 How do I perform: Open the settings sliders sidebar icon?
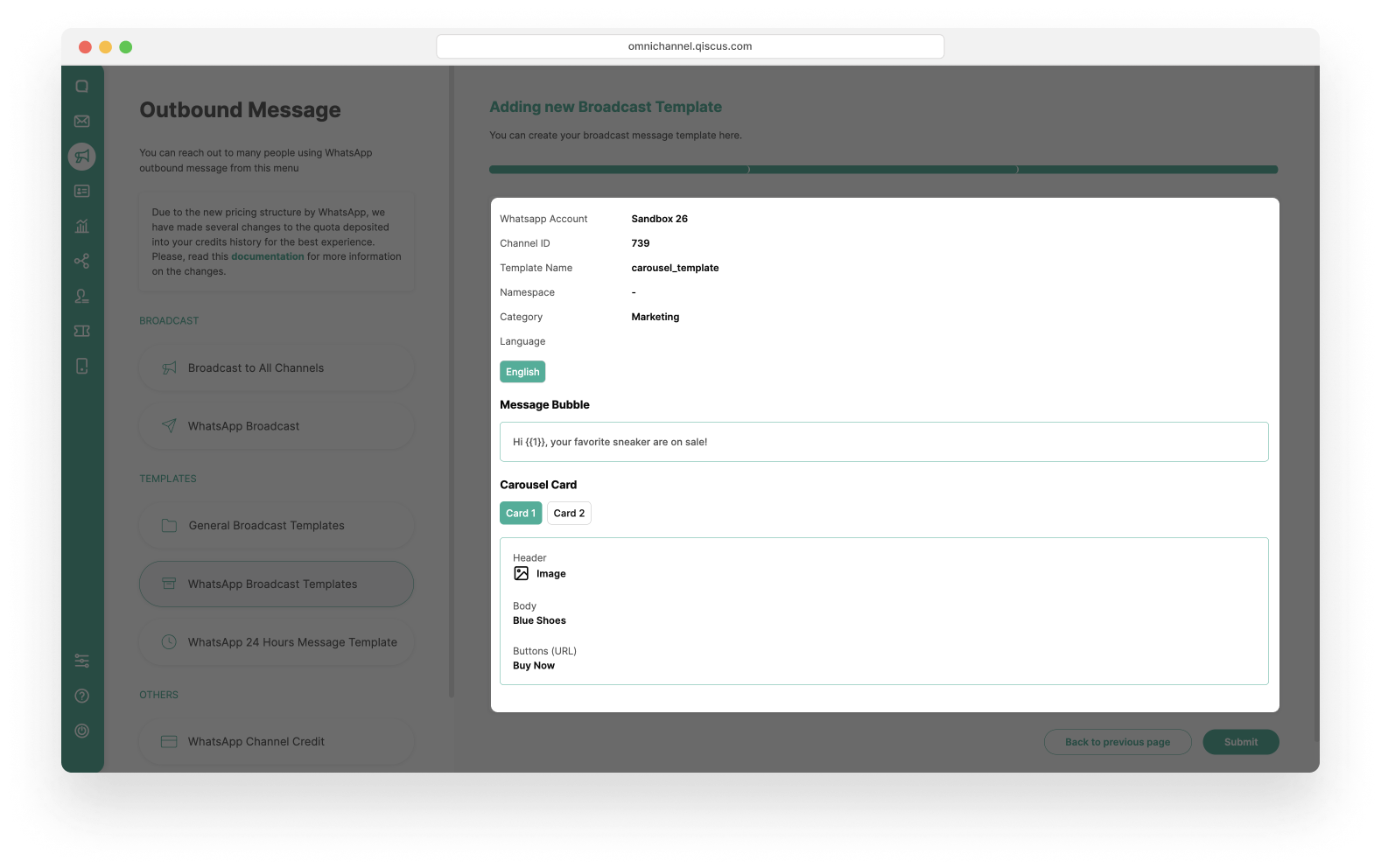pos(82,661)
